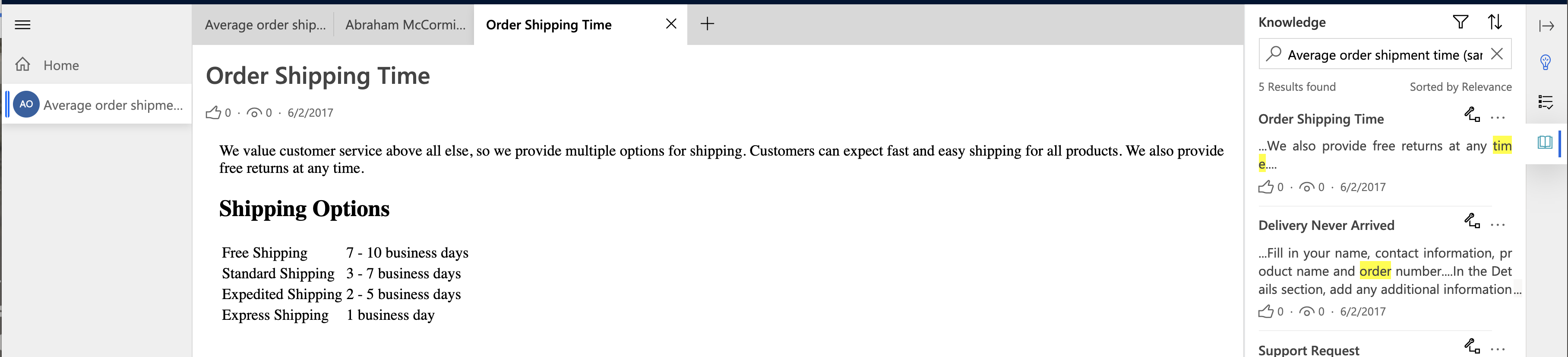Link Order Shipping Time article to case

click(x=1472, y=115)
